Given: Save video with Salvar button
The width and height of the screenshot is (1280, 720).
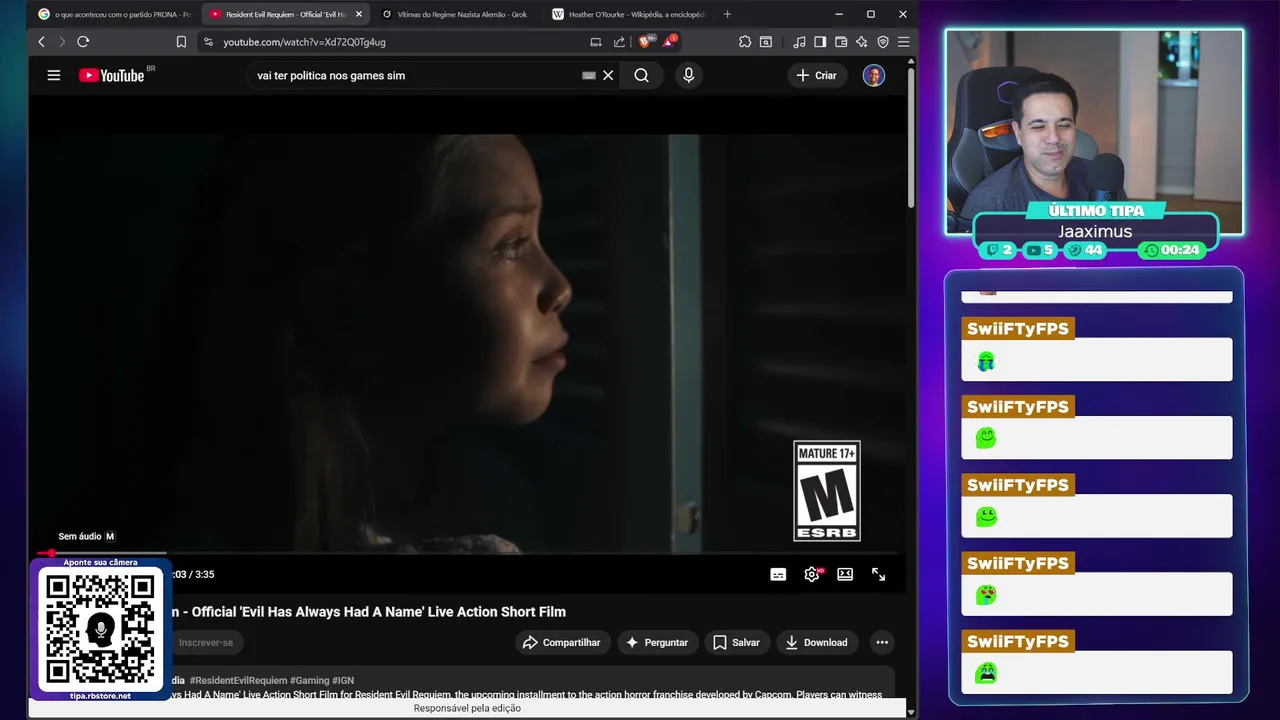Looking at the screenshot, I should coord(736,642).
